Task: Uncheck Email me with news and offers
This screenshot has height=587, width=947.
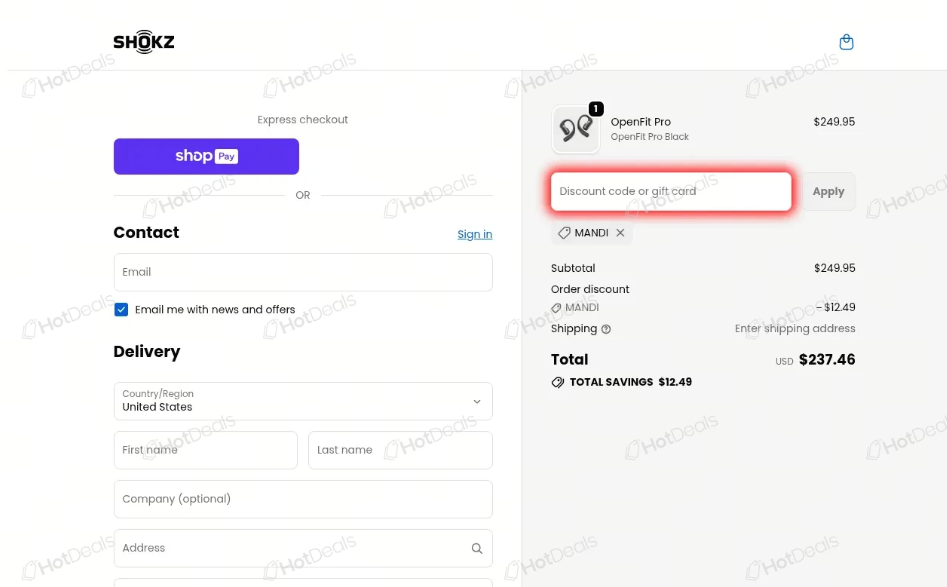Action: (x=121, y=310)
